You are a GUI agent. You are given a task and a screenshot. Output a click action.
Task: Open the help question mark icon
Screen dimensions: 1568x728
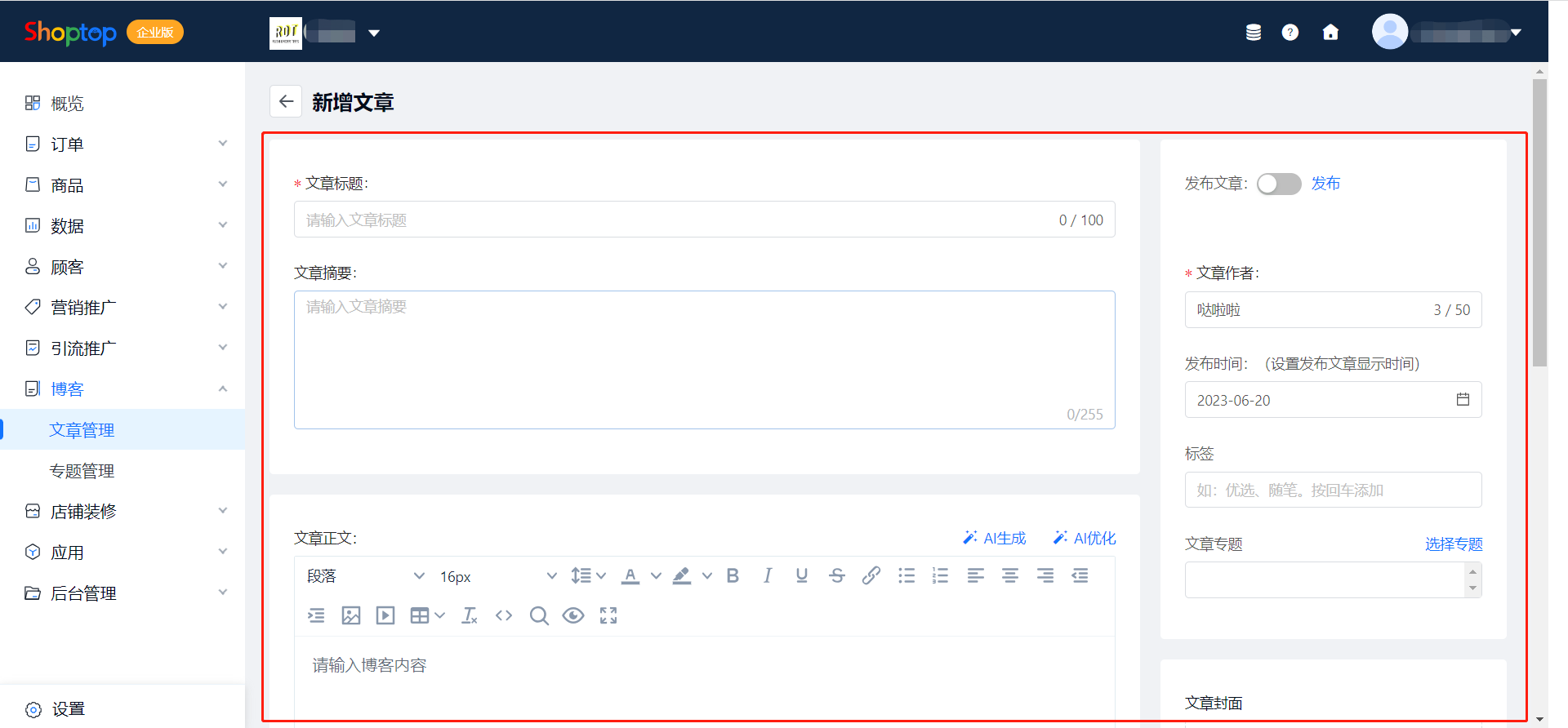[x=1290, y=33]
